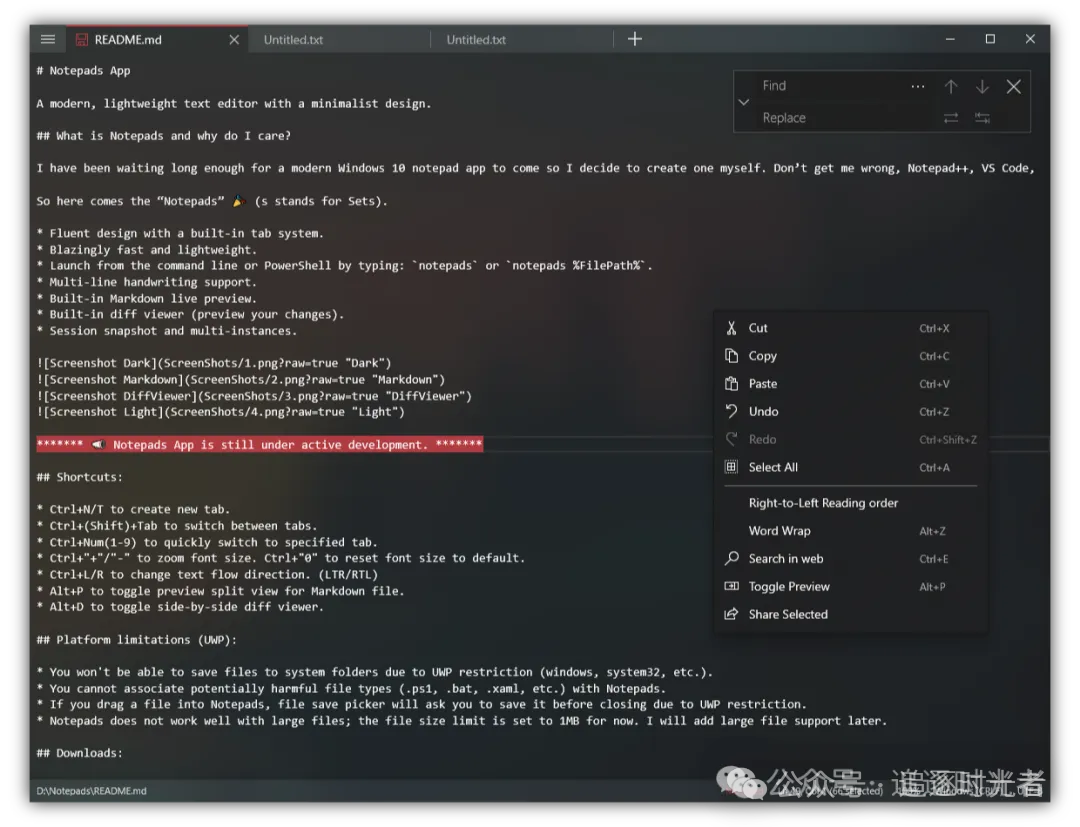Close the README.md tab
Screen dimensions: 1080x827
pyautogui.click(x=234, y=40)
